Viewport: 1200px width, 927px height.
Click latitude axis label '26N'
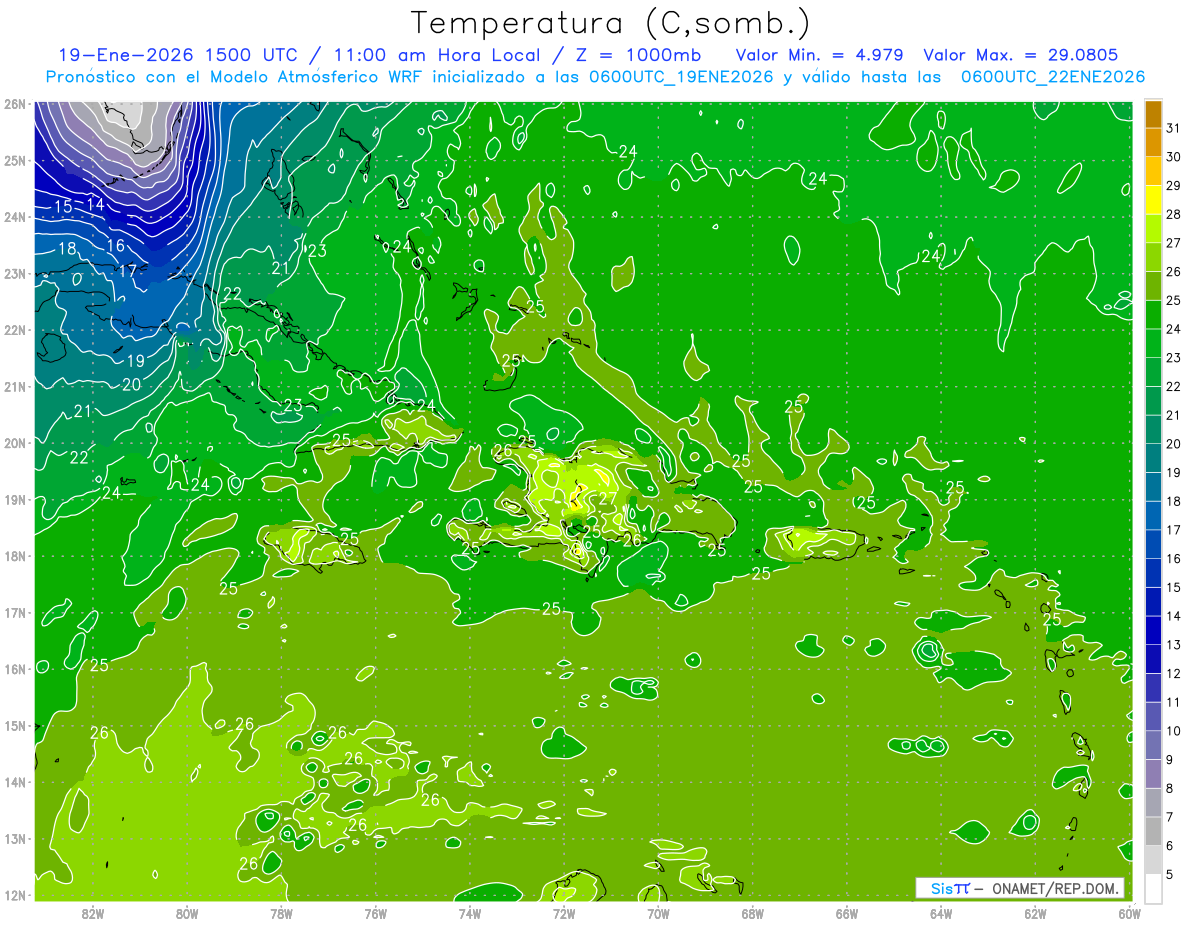click(x=14, y=104)
